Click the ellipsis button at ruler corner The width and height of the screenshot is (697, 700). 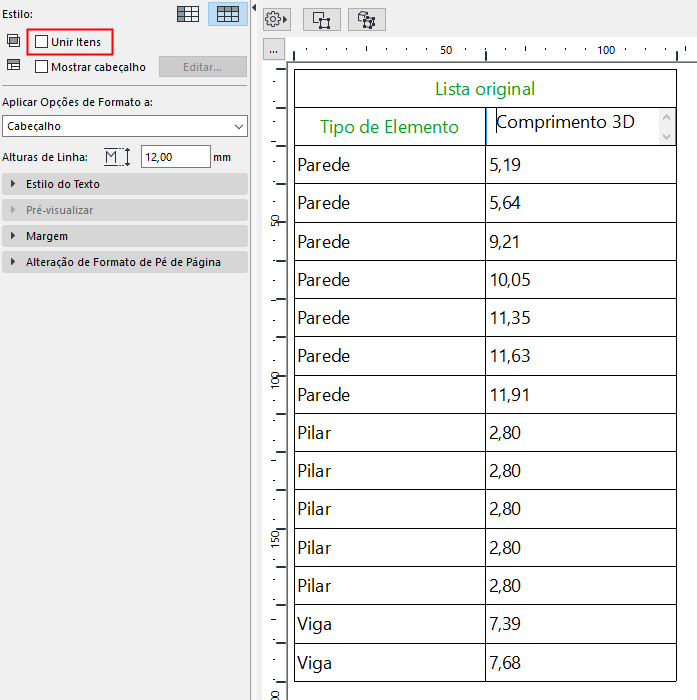coord(273,50)
